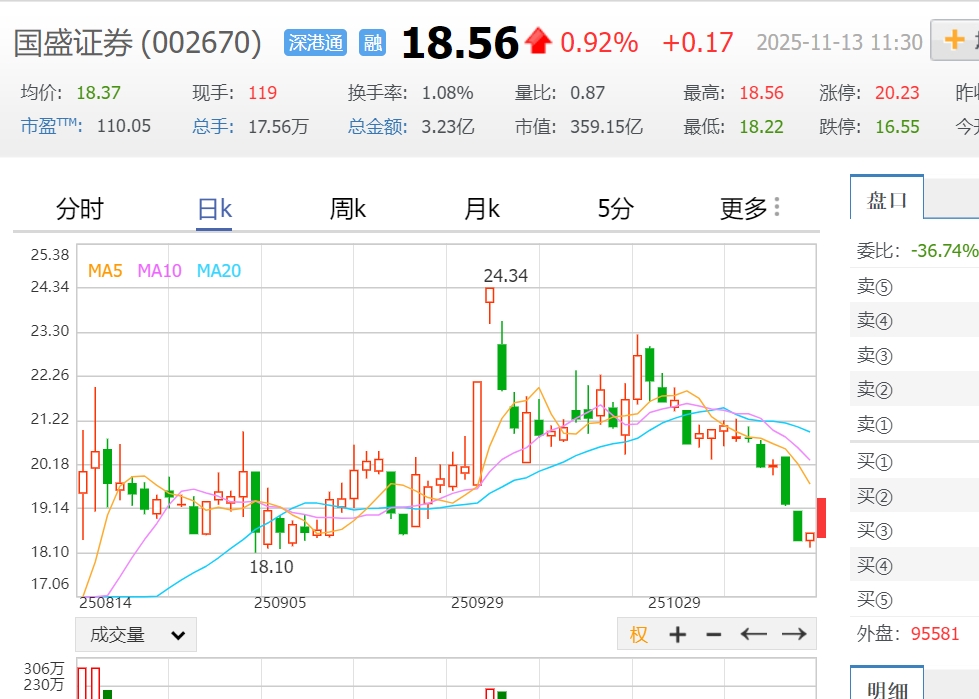Click the 110.05 P/E value
Image resolution: width=979 pixels, height=699 pixels.
pos(124,126)
